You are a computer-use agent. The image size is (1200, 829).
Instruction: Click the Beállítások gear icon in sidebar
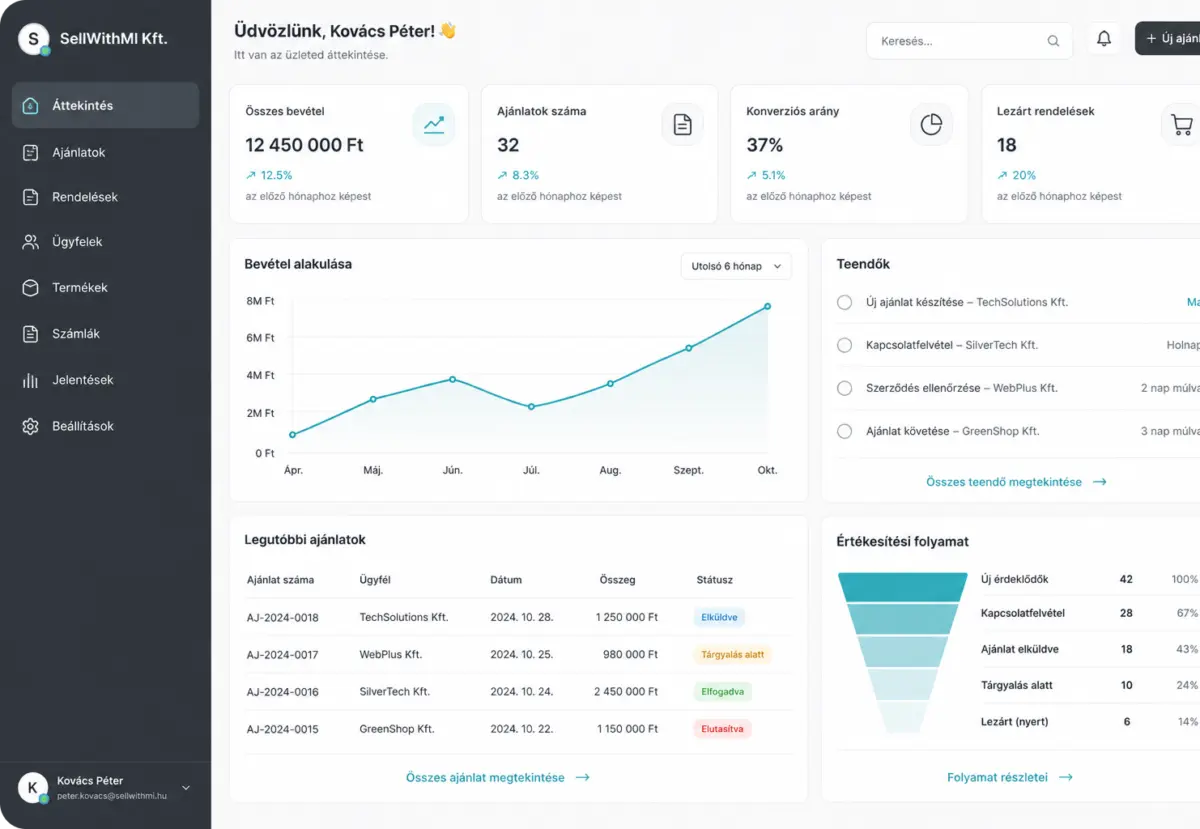[x=31, y=426]
